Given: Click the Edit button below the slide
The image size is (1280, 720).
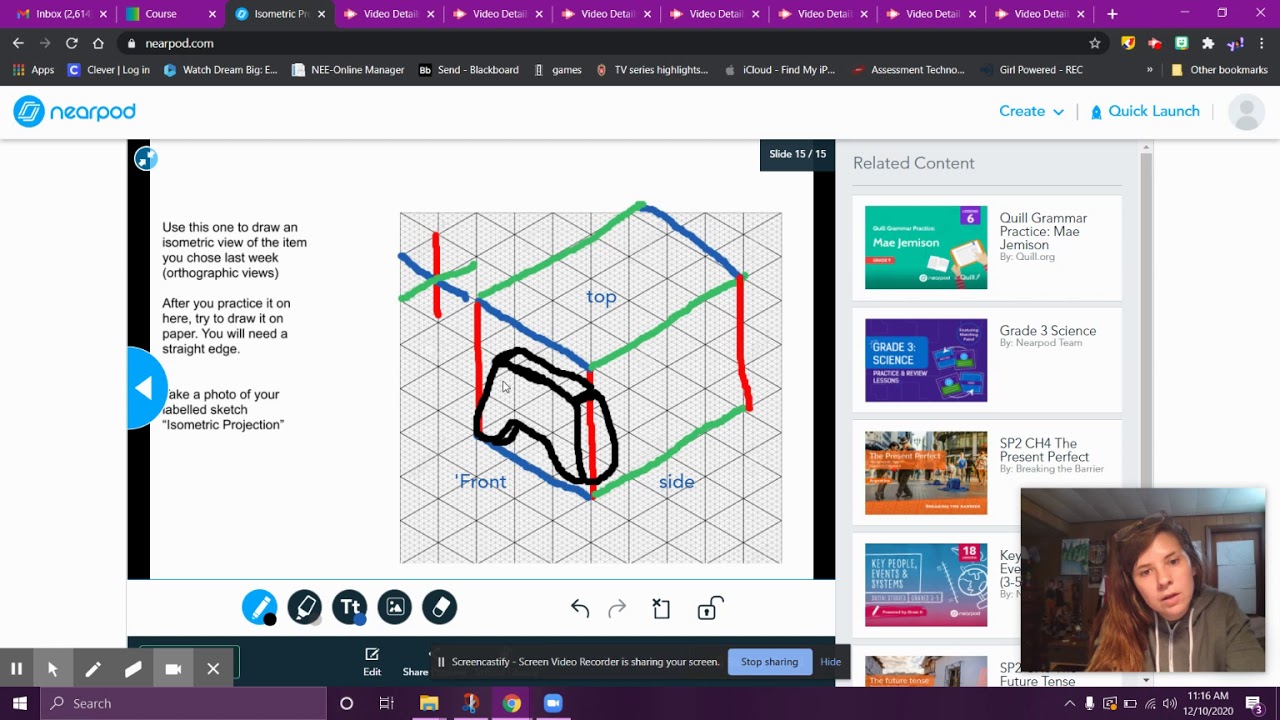Looking at the screenshot, I should tap(372, 662).
